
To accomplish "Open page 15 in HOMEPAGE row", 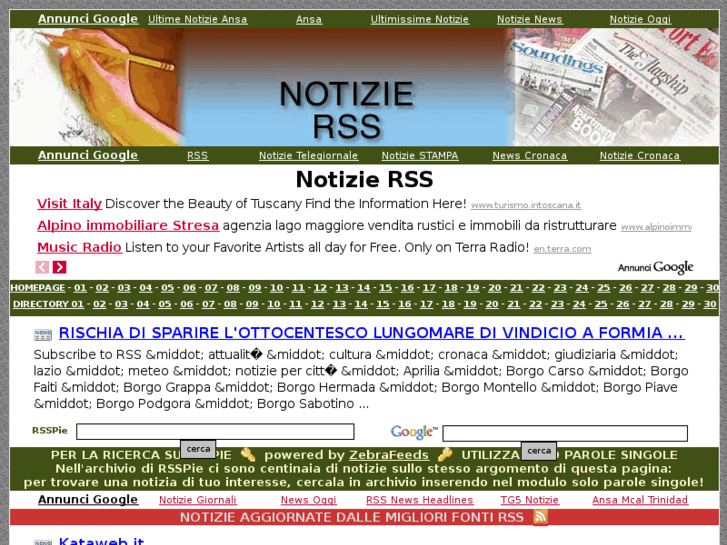I will pos(385,288).
